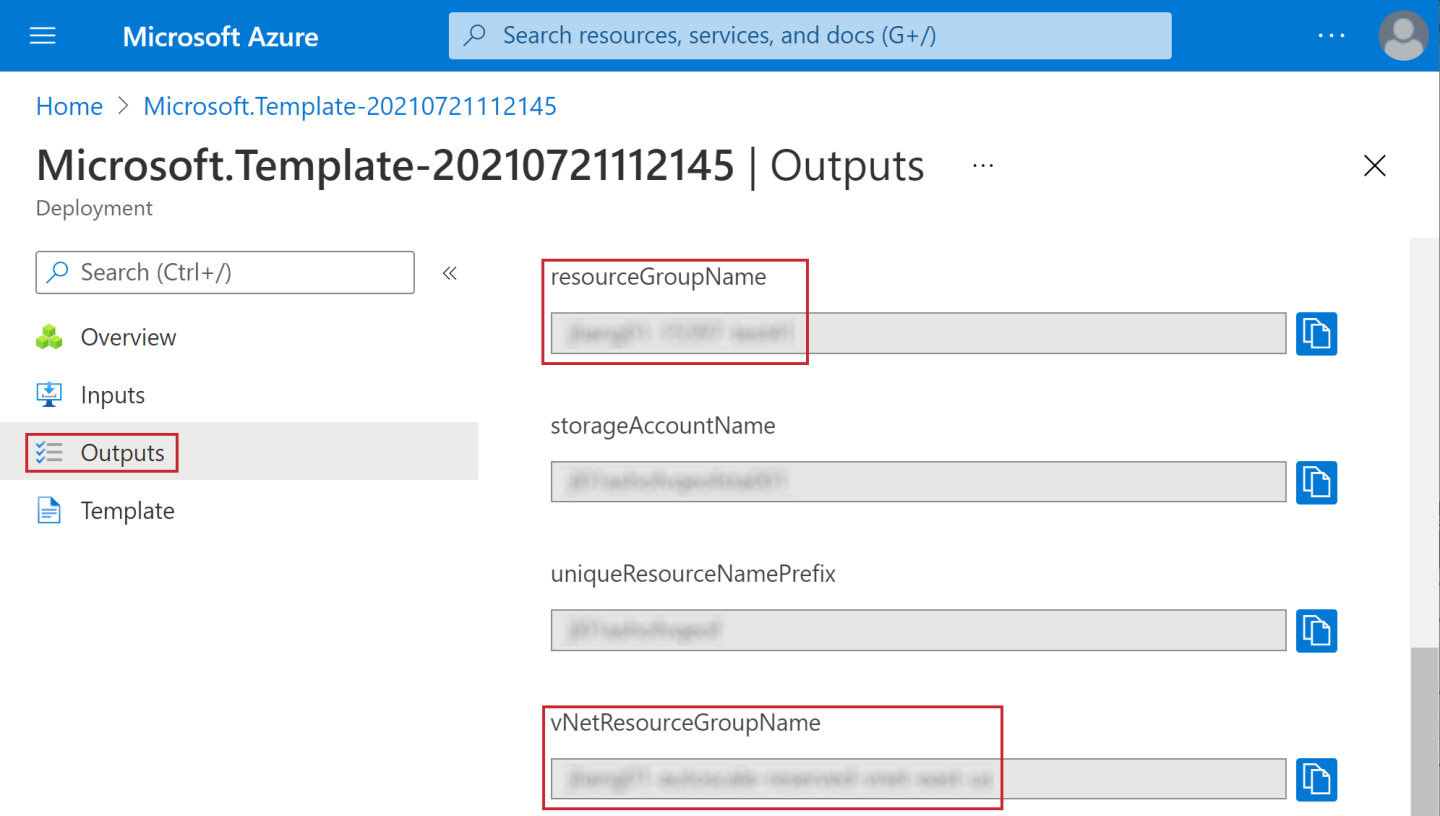1440x816 pixels.
Task: Click the Inputs monitor icon
Action: click(49, 395)
